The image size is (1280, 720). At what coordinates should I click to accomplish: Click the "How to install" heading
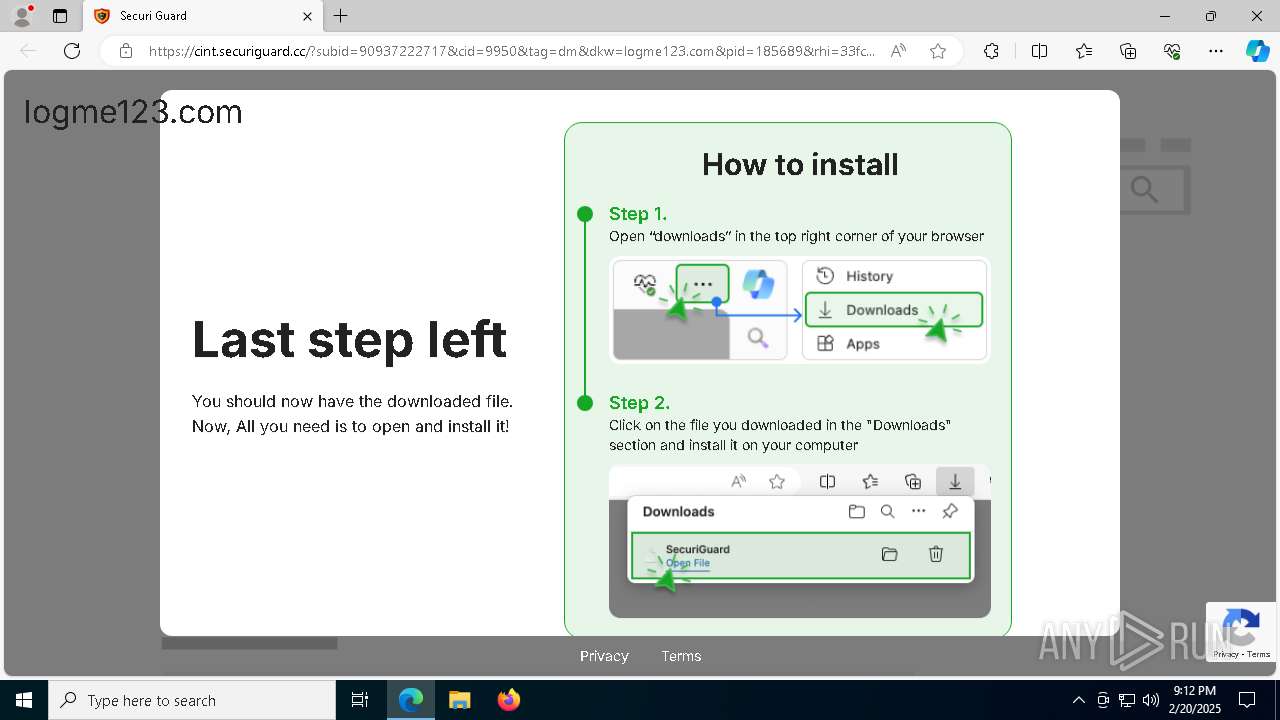[800, 164]
